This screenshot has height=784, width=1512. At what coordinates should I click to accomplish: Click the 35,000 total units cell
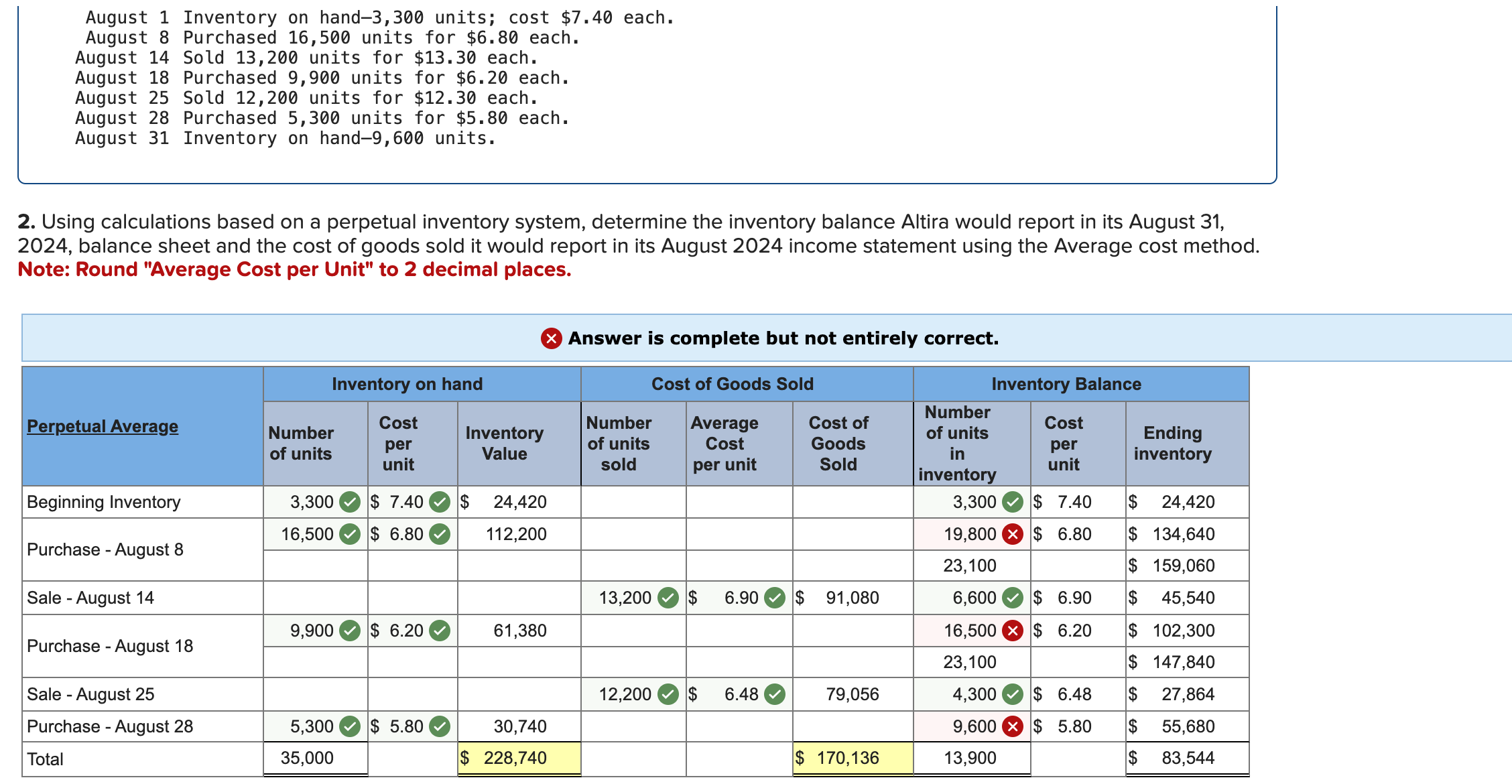(308, 758)
